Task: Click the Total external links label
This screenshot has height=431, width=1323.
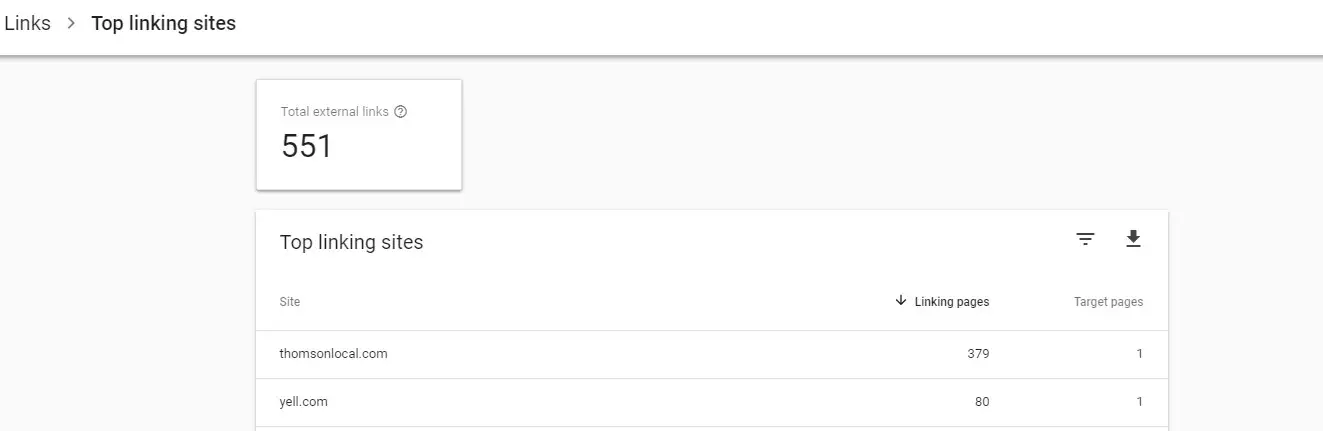Action: click(x=335, y=112)
